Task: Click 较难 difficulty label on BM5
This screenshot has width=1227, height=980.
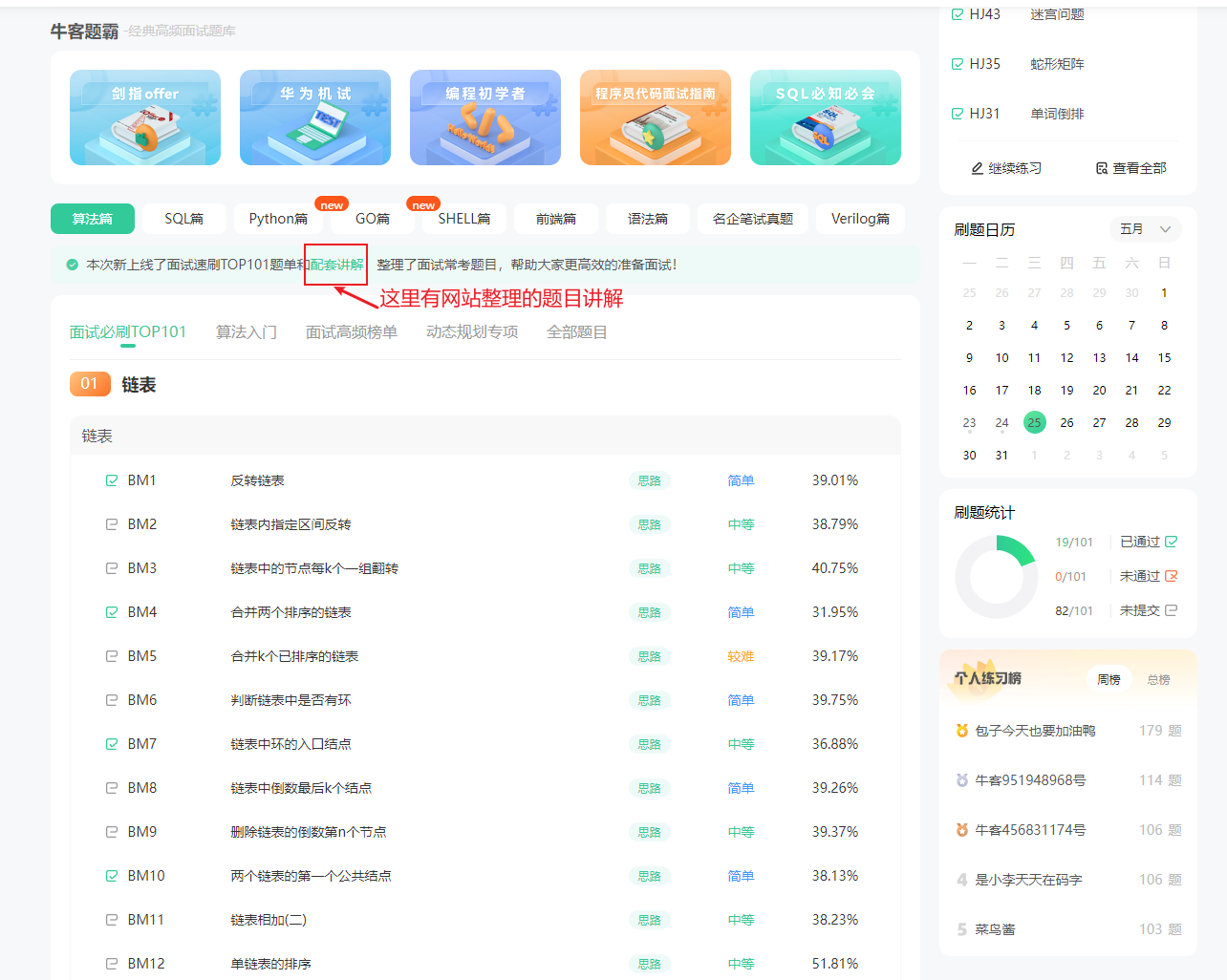Action: coord(741,656)
